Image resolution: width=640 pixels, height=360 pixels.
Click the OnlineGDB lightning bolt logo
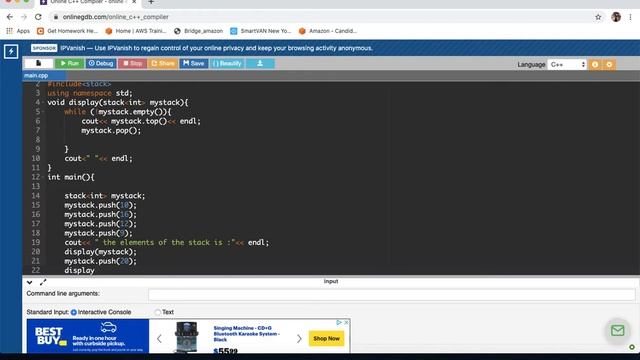[11, 51]
